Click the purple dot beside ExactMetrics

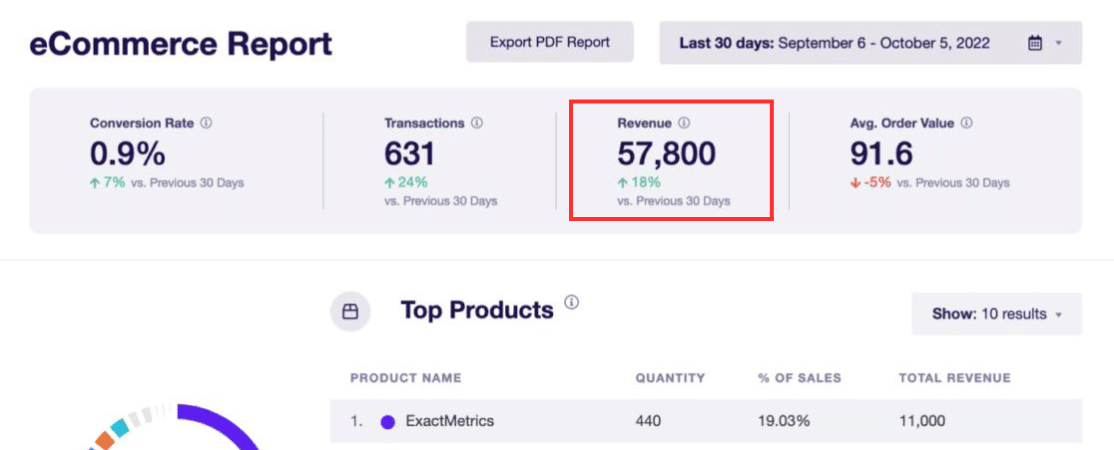388,422
